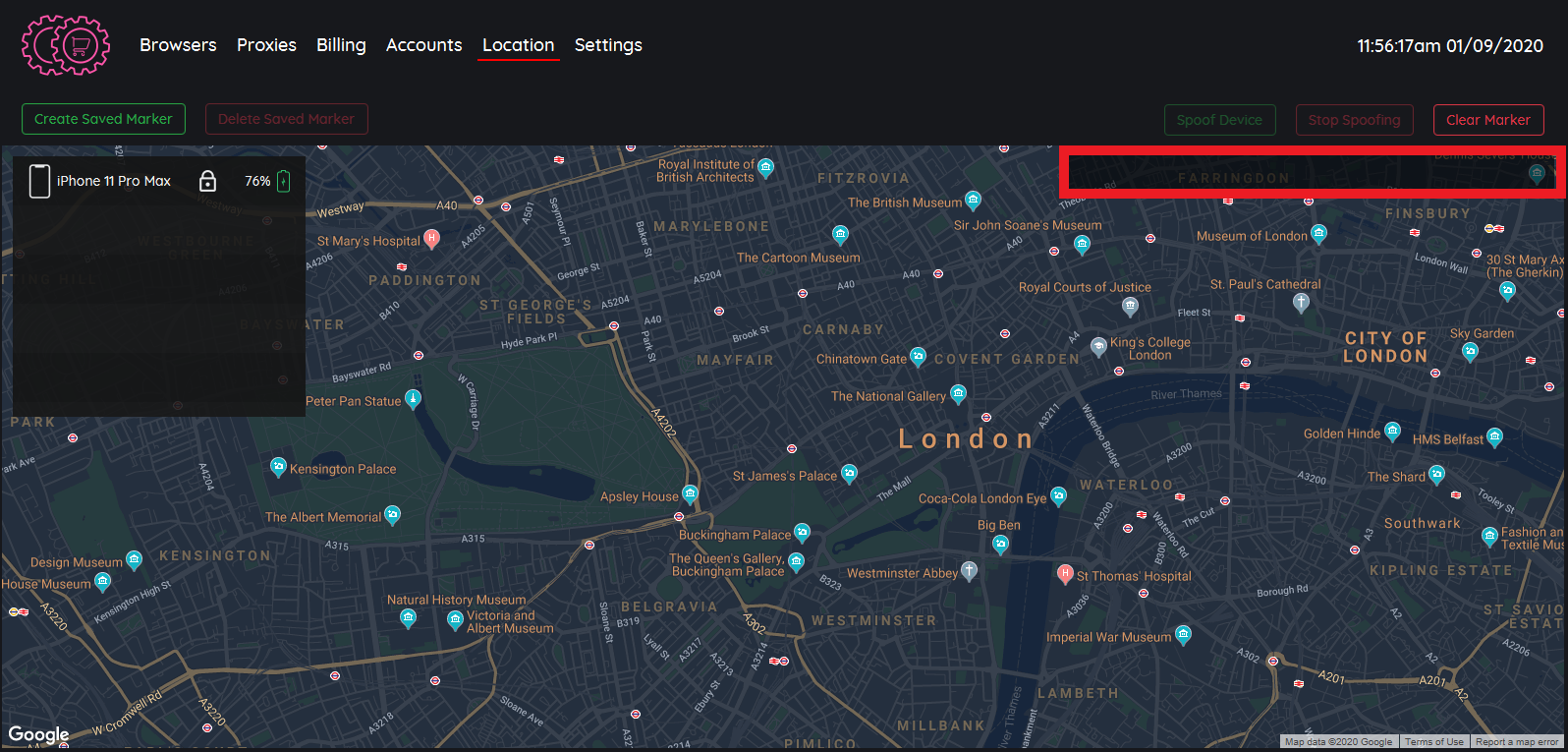Click Report a map error link
The height and width of the screenshot is (752, 1568).
coord(1516,742)
